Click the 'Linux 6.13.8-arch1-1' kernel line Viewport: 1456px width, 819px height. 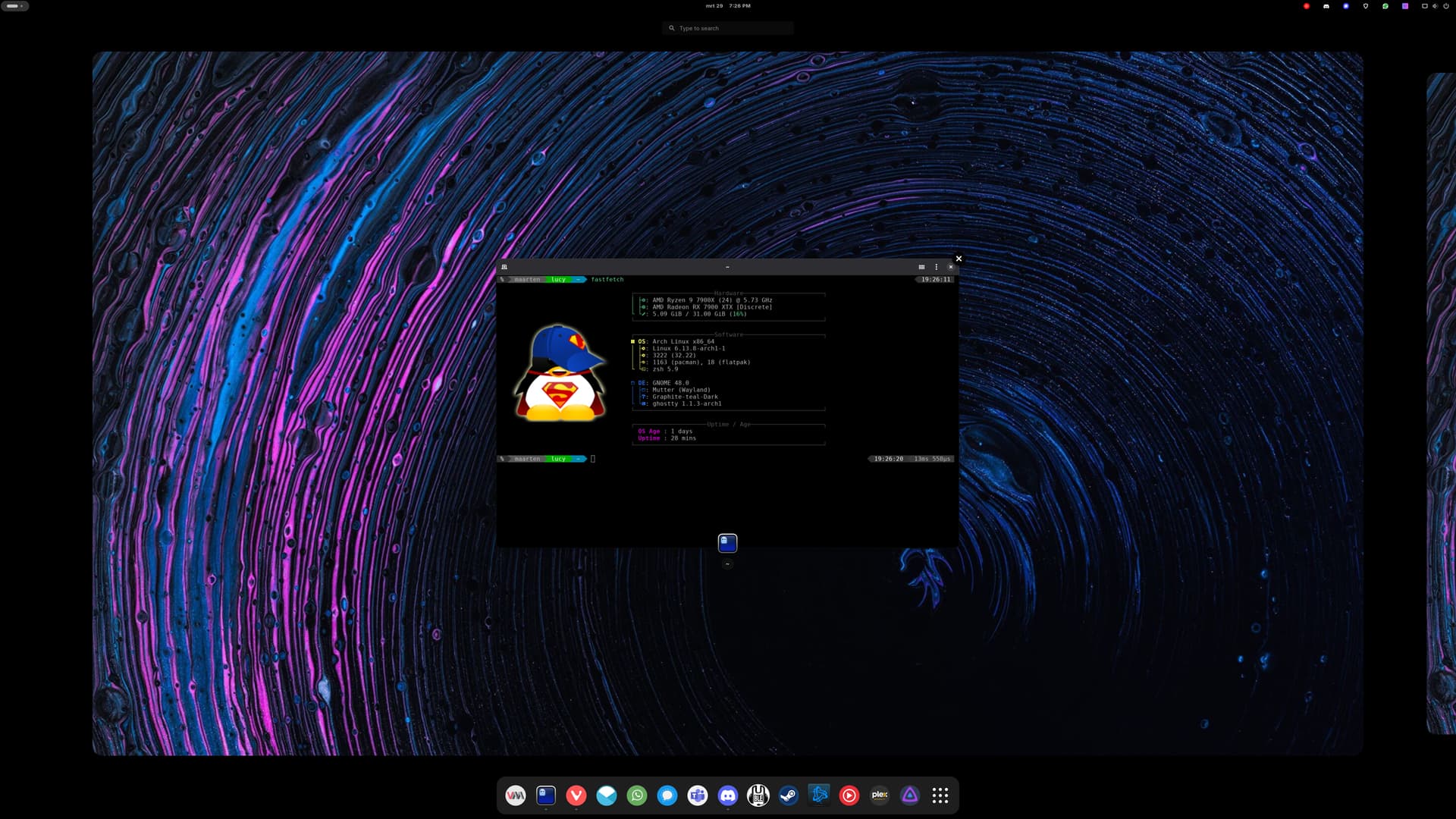tap(689, 349)
